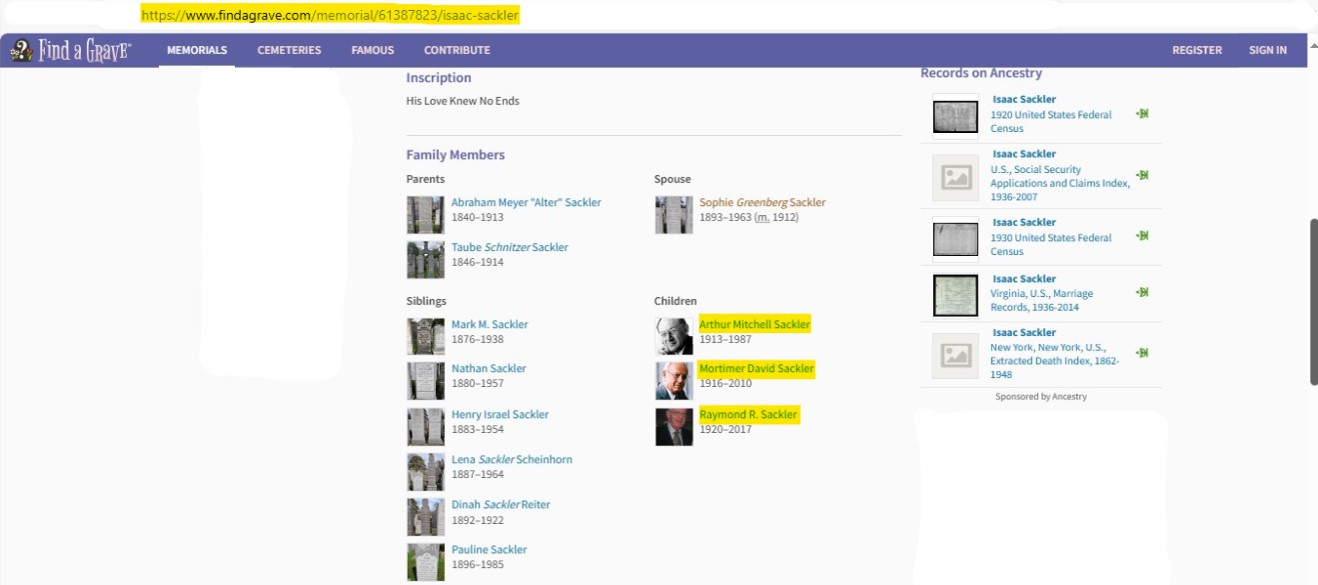Screen dimensions: 1318x585
Task: Click the Sign In link
Action: click(x=1268, y=50)
